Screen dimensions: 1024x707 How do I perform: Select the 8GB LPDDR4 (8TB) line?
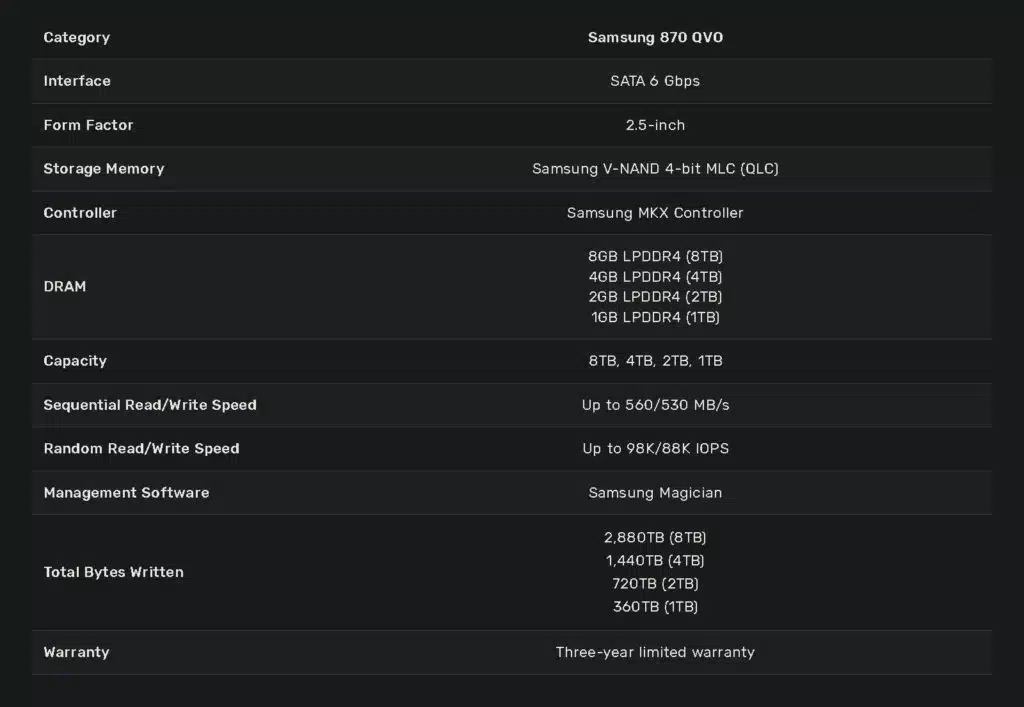pyautogui.click(x=655, y=256)
